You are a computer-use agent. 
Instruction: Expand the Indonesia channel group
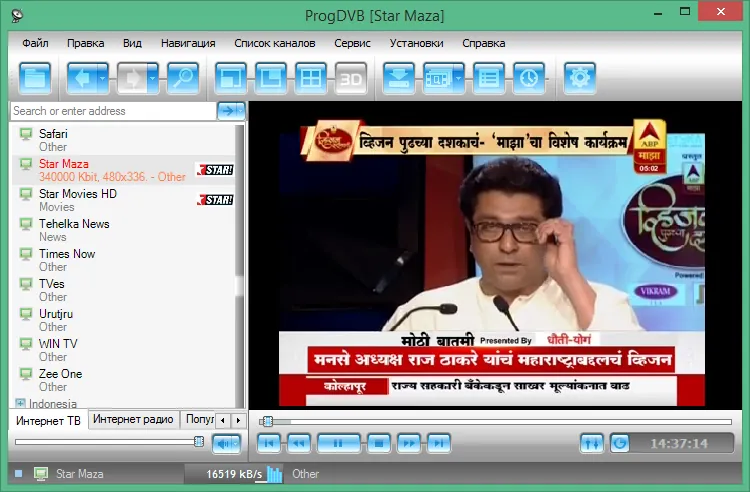20,403
